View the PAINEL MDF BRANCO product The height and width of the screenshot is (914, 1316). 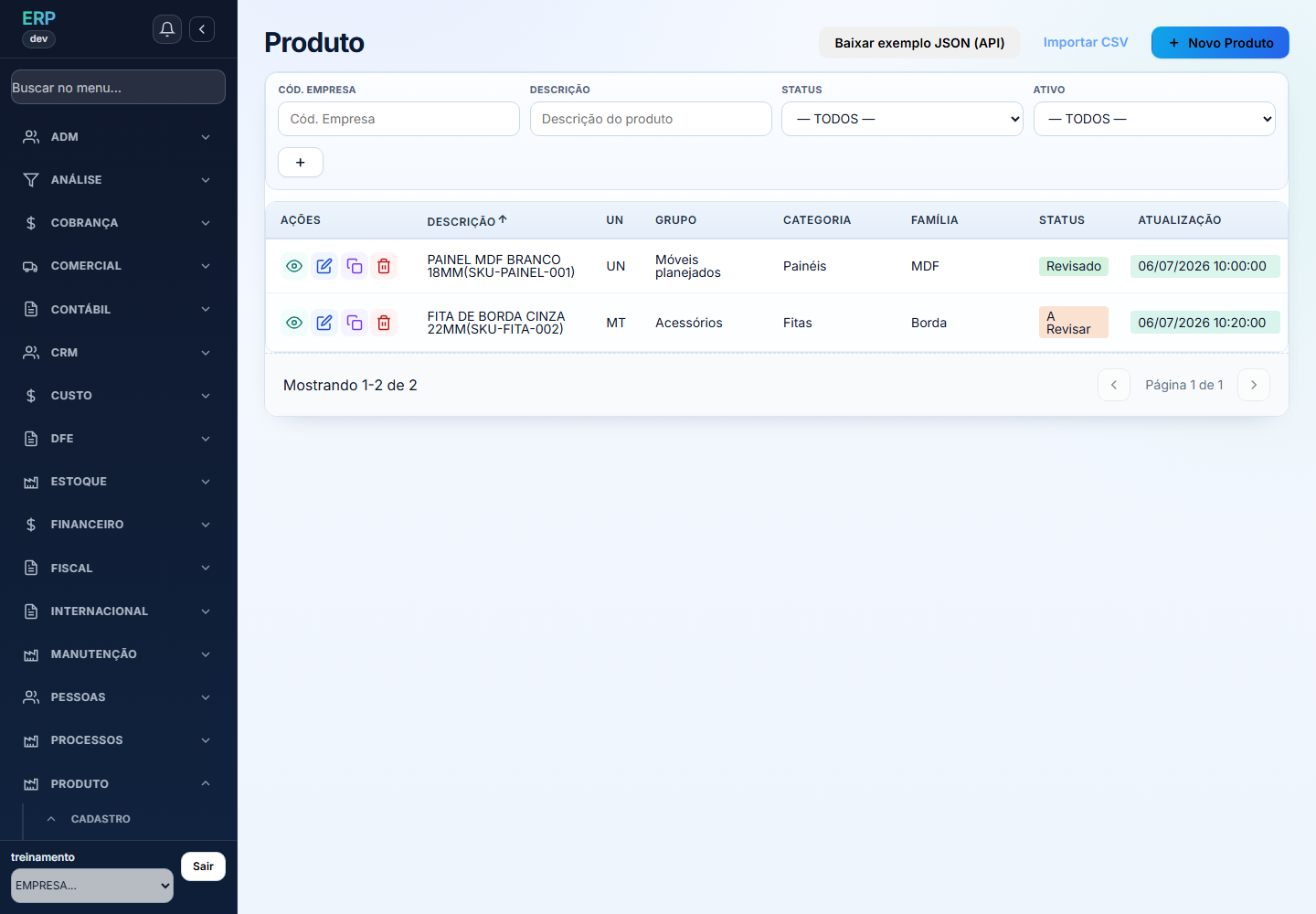click(x=294, y=266)
